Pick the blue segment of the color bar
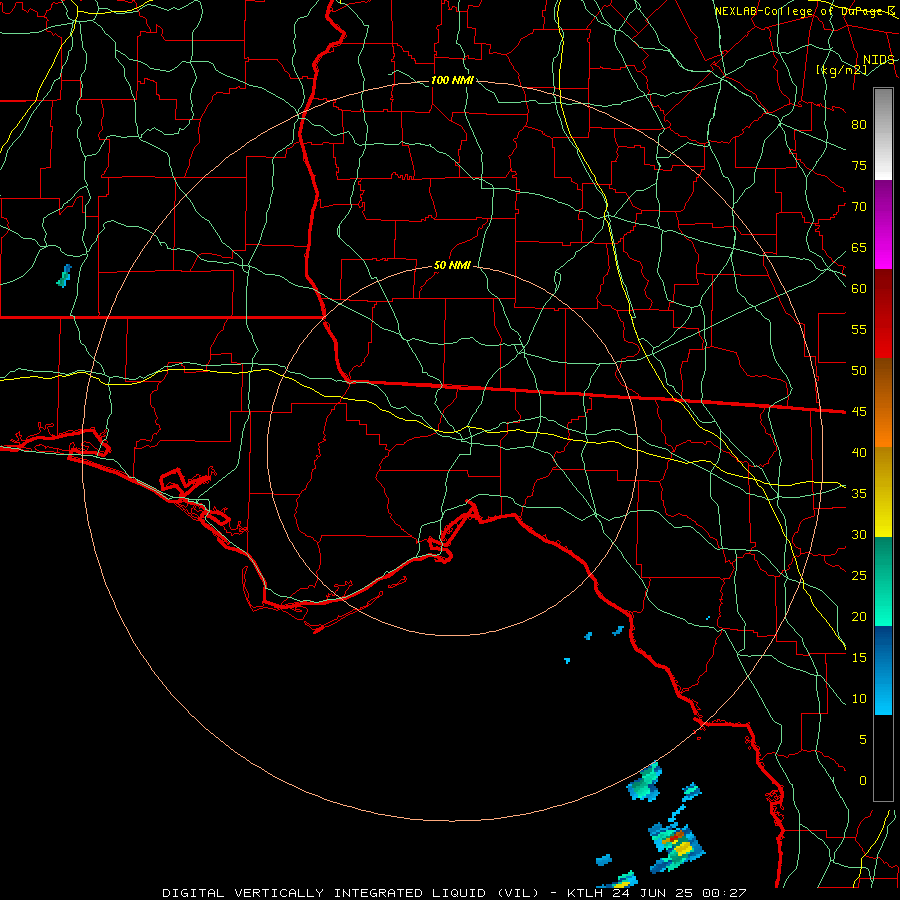The image size is (900, 900). click(x=883, y=670)
